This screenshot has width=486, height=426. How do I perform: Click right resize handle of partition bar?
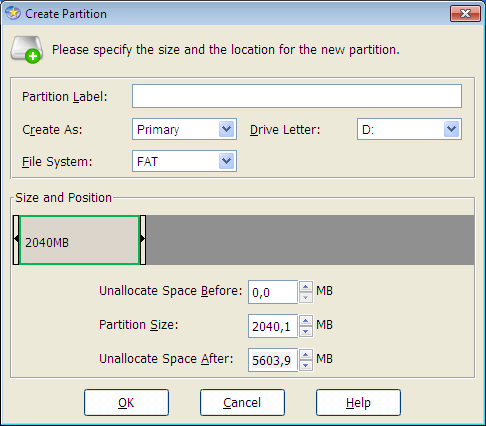143,240
